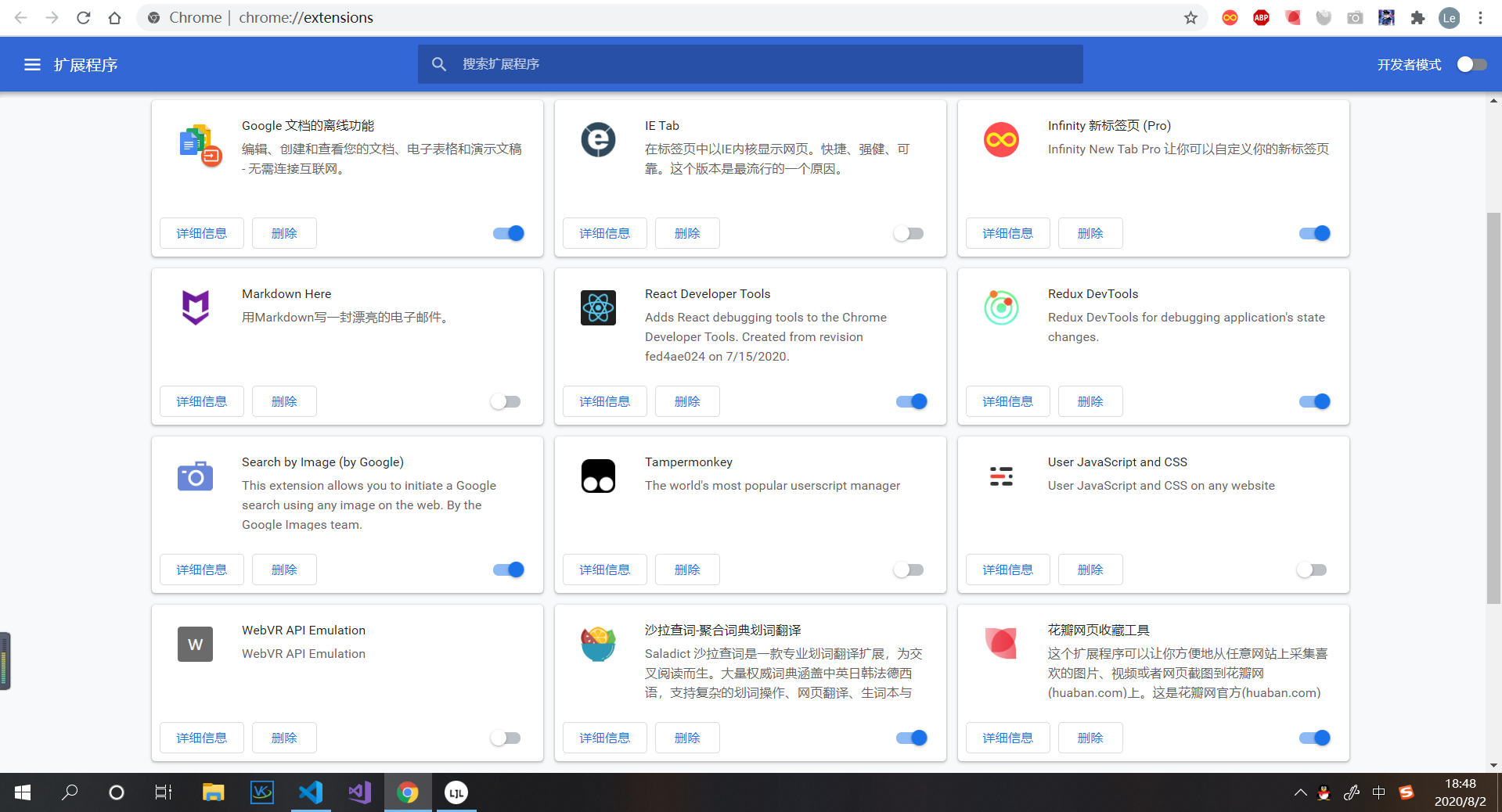Image resolution: width=1502 pixels, height=812 pixels.
Task: Enable WebVR API Emulation toggle
Action: click(506, 738)
